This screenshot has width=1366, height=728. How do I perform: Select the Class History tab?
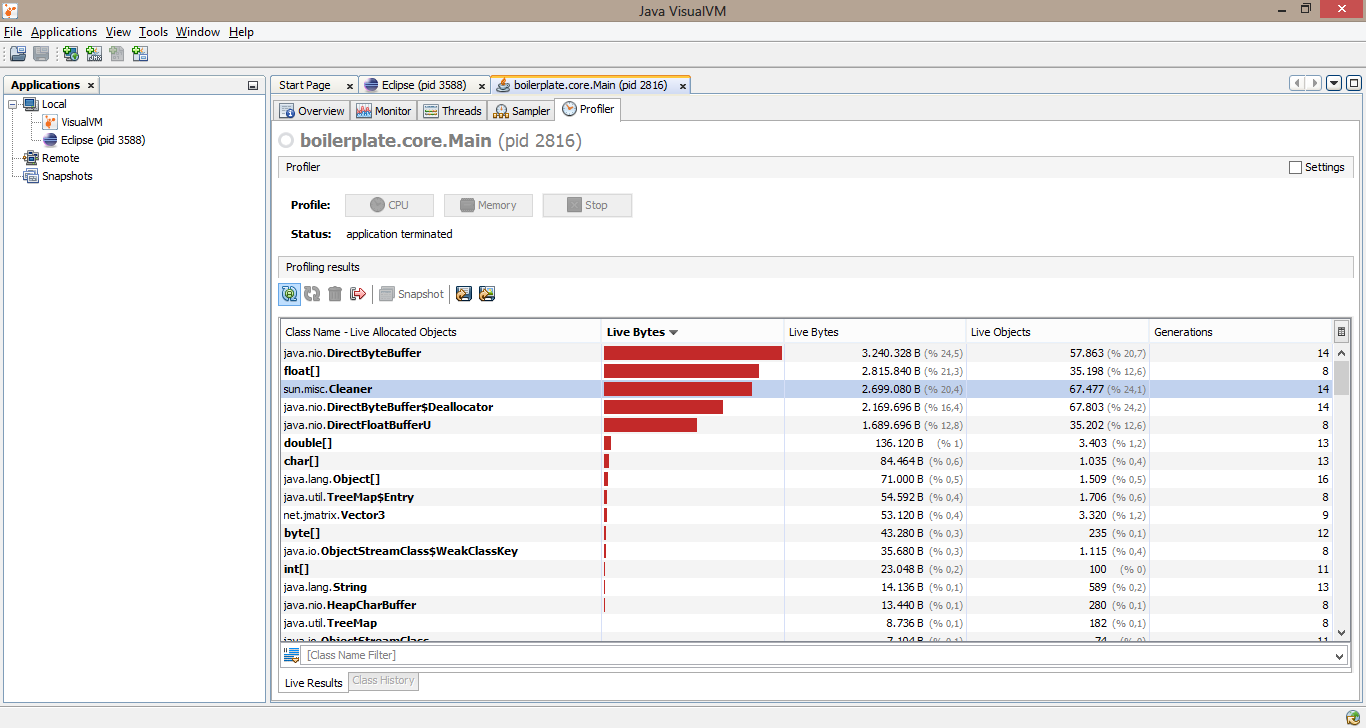point(383,681)
